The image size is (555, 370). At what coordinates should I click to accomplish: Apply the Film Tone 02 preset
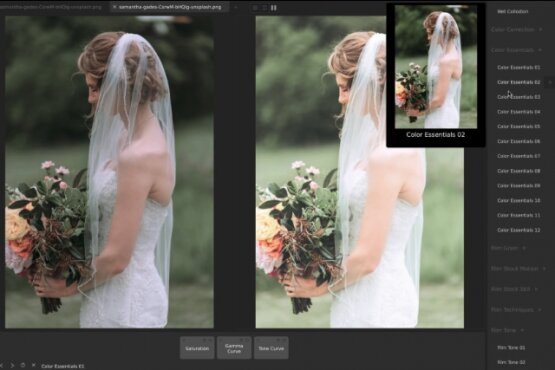pyautogui.click(x=511, y=363)
